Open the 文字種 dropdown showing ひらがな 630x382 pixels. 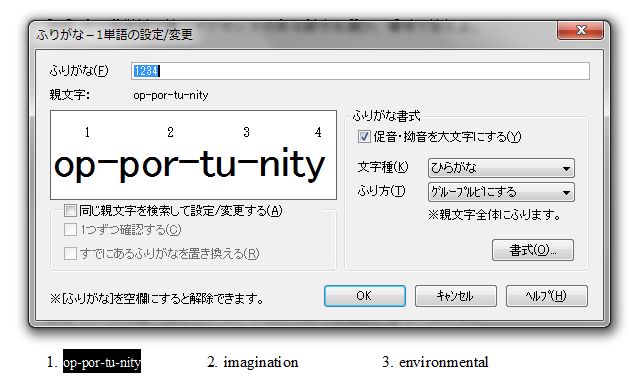(x=501, y=168)
